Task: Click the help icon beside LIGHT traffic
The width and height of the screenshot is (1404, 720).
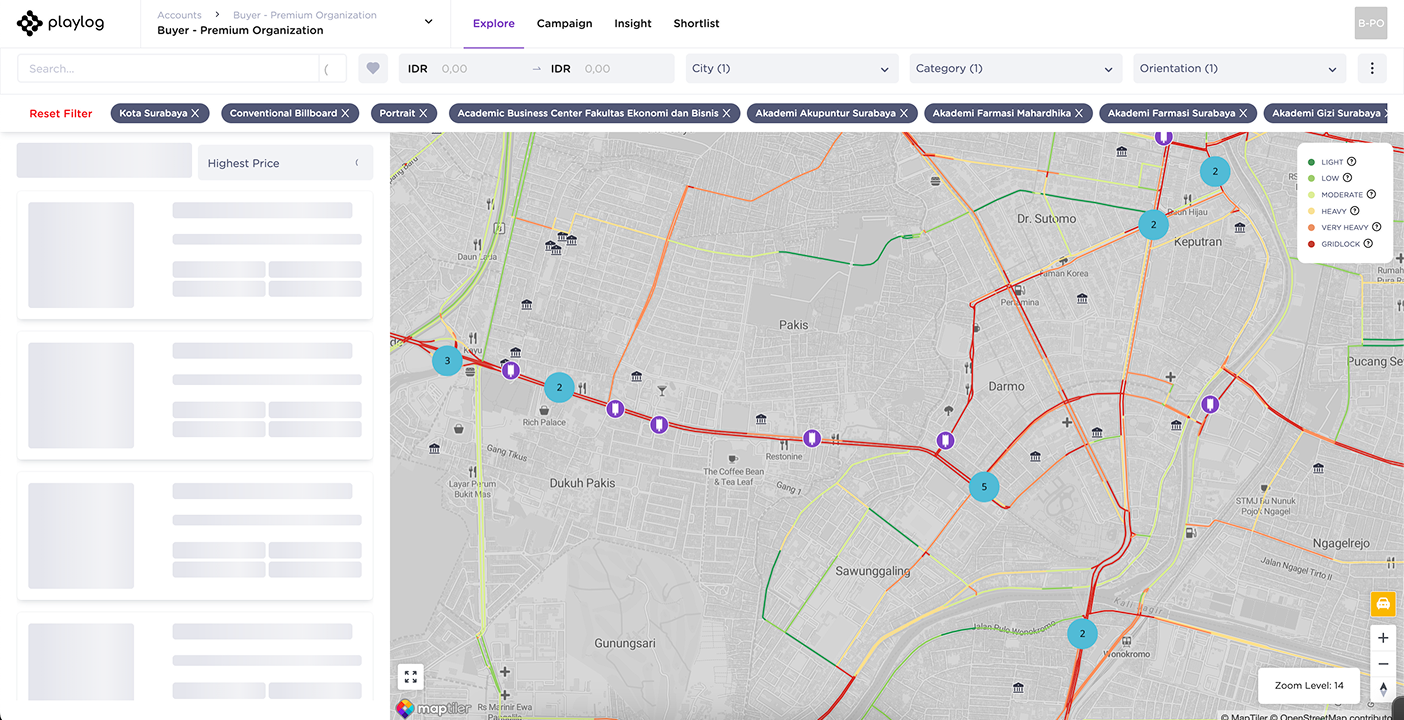Action: (1351, 162)
